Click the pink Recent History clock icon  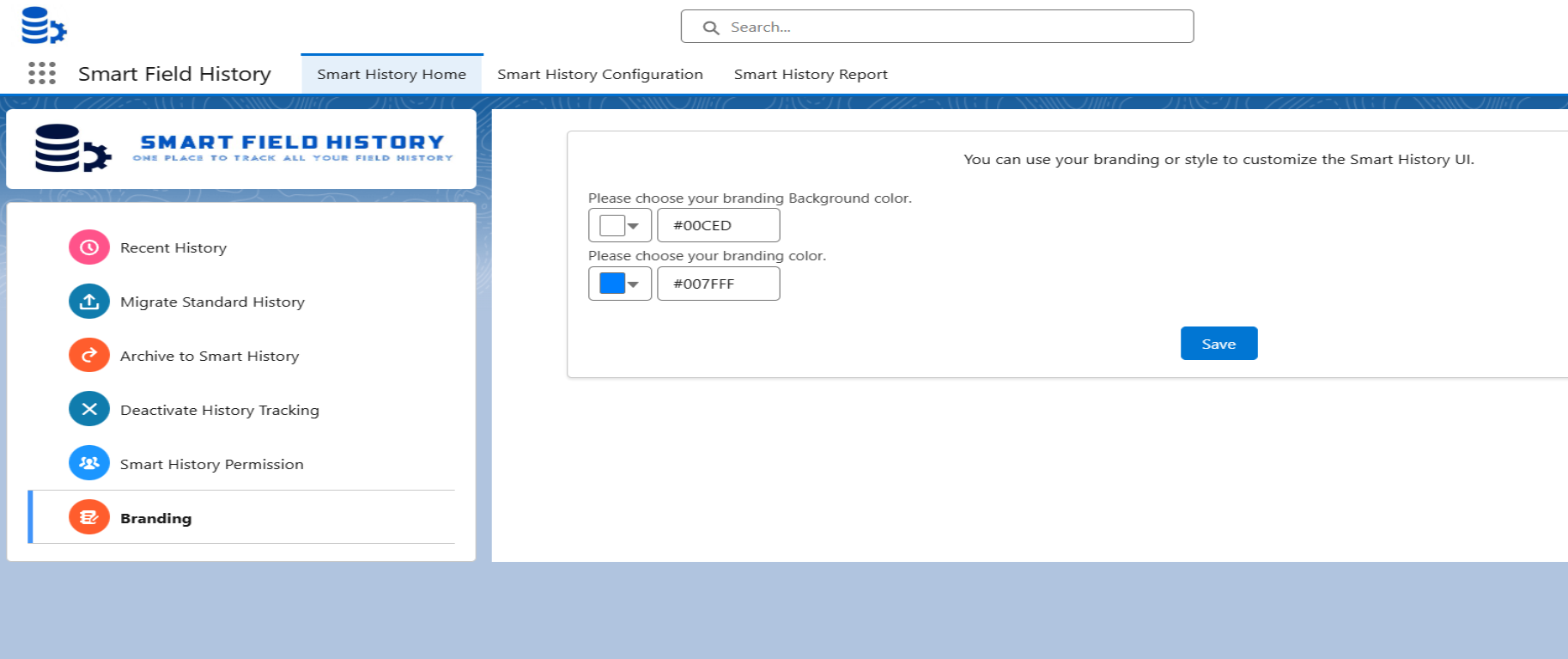(x=89, y=247)
